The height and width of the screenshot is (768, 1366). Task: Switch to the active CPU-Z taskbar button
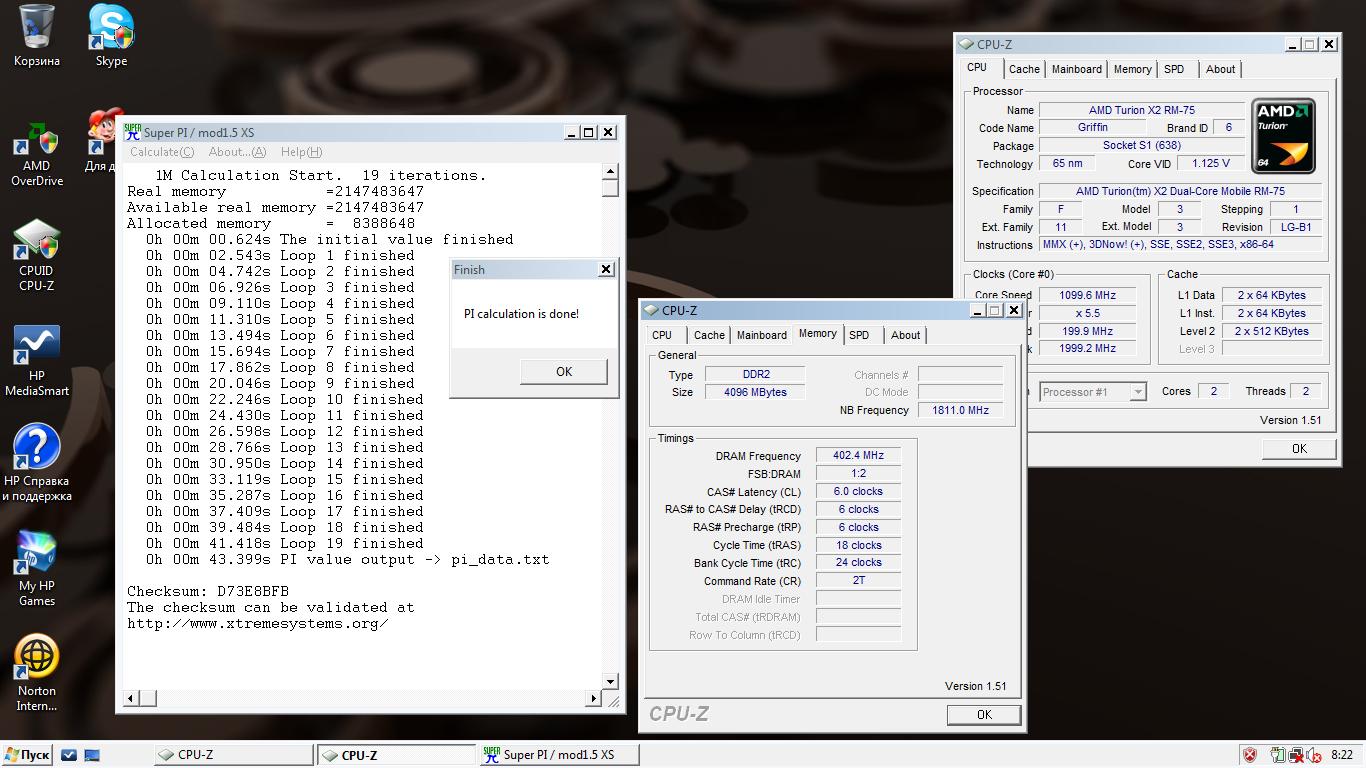397,755
